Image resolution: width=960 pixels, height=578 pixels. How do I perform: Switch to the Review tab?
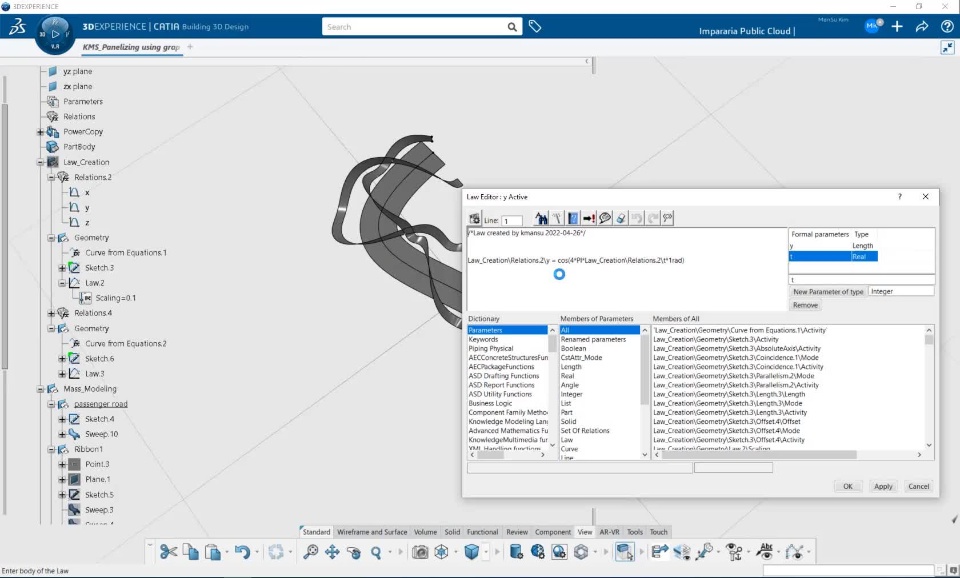[517, 532]
